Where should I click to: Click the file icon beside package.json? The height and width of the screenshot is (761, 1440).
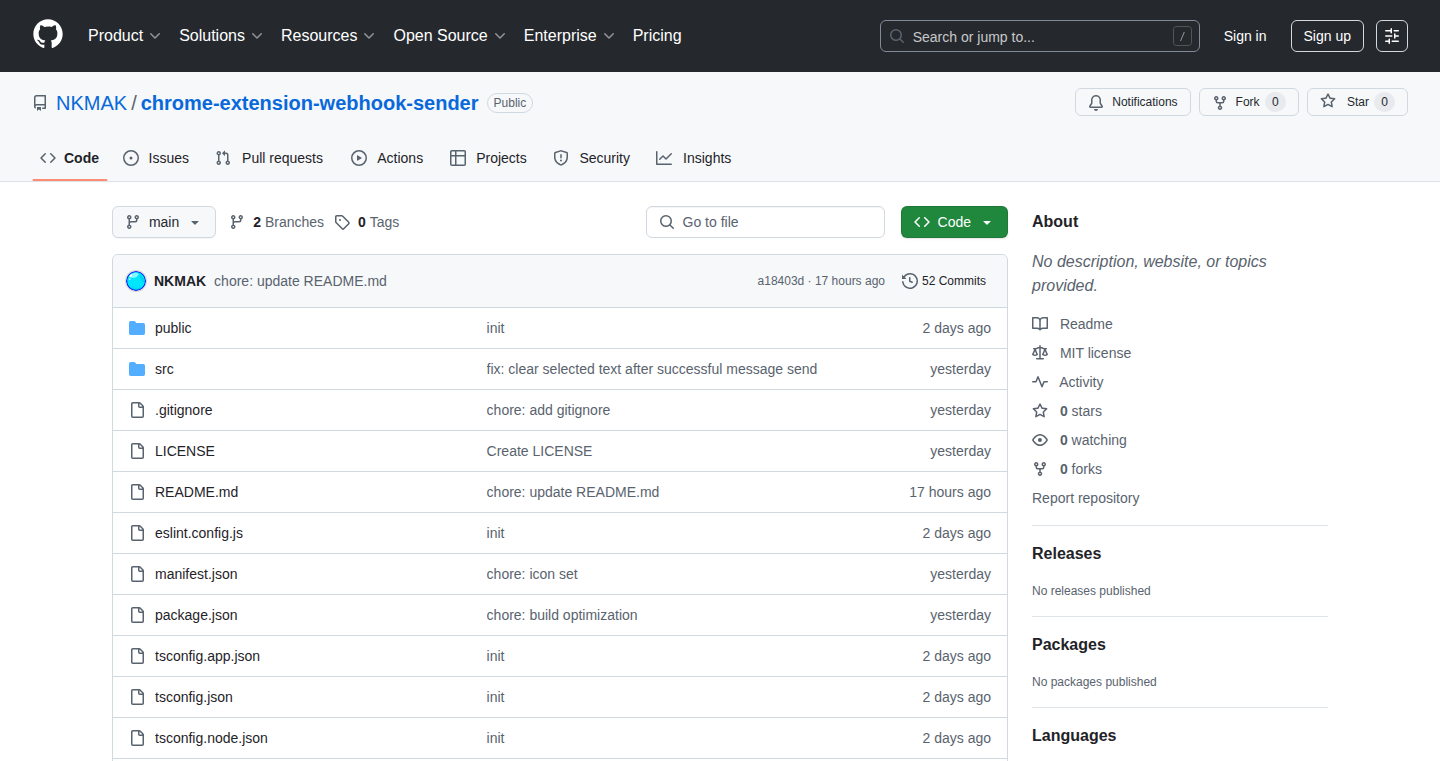137,615
